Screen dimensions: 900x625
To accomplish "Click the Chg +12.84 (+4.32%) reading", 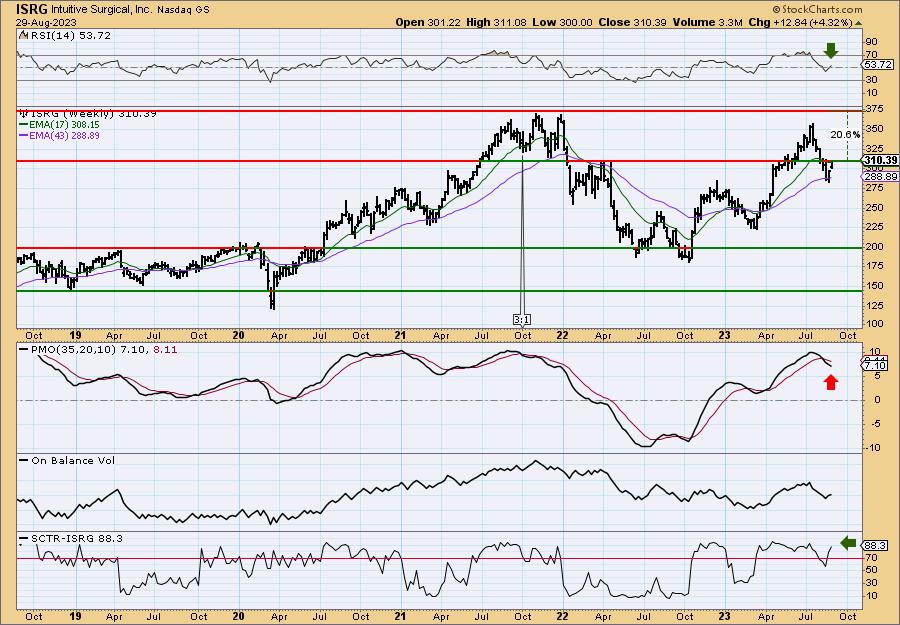I will point(801,22).
